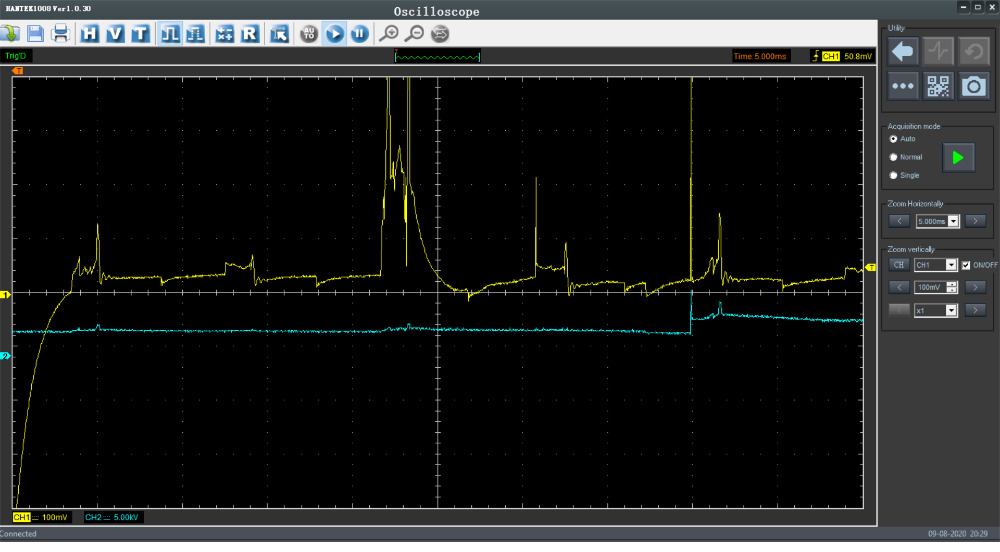Click the back arrow utility icon

(x=902, y=52)
